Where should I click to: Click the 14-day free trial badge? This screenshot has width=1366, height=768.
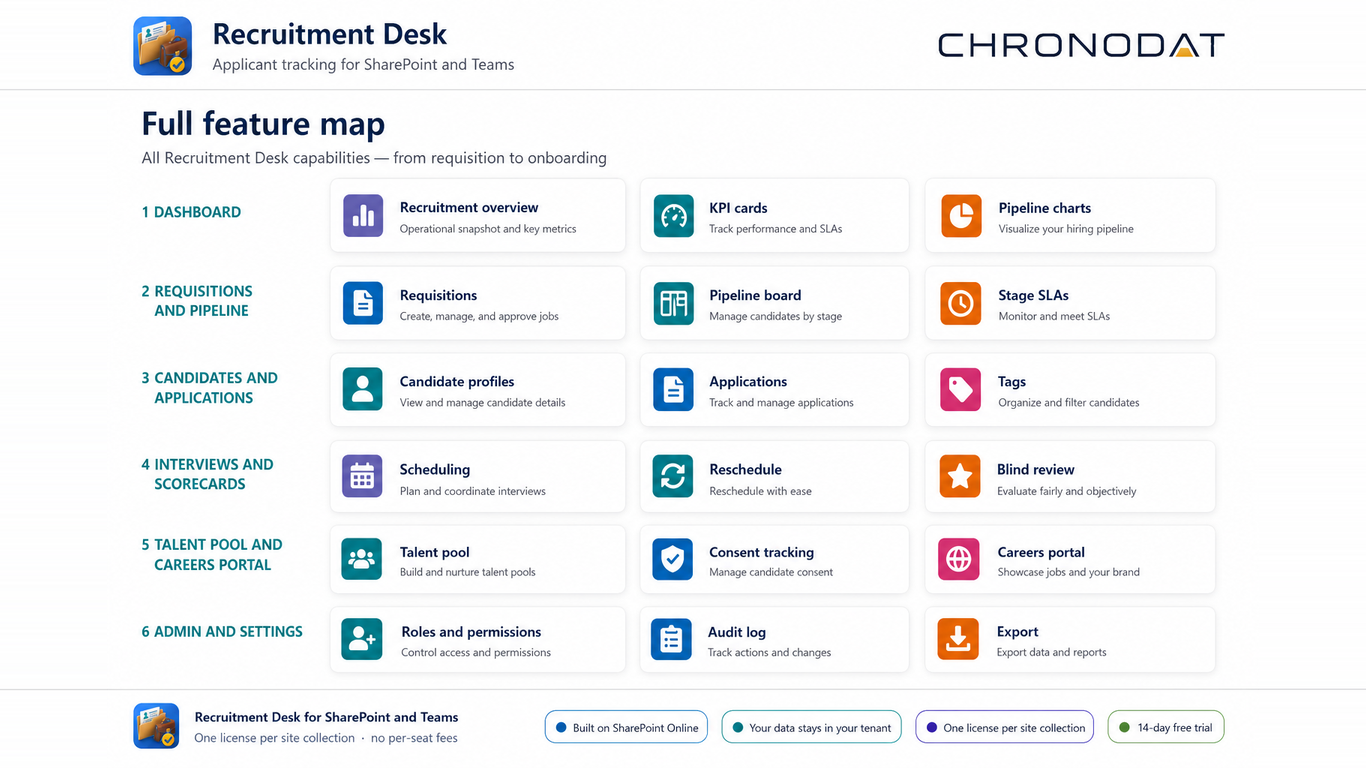[x=1166, y=727]
